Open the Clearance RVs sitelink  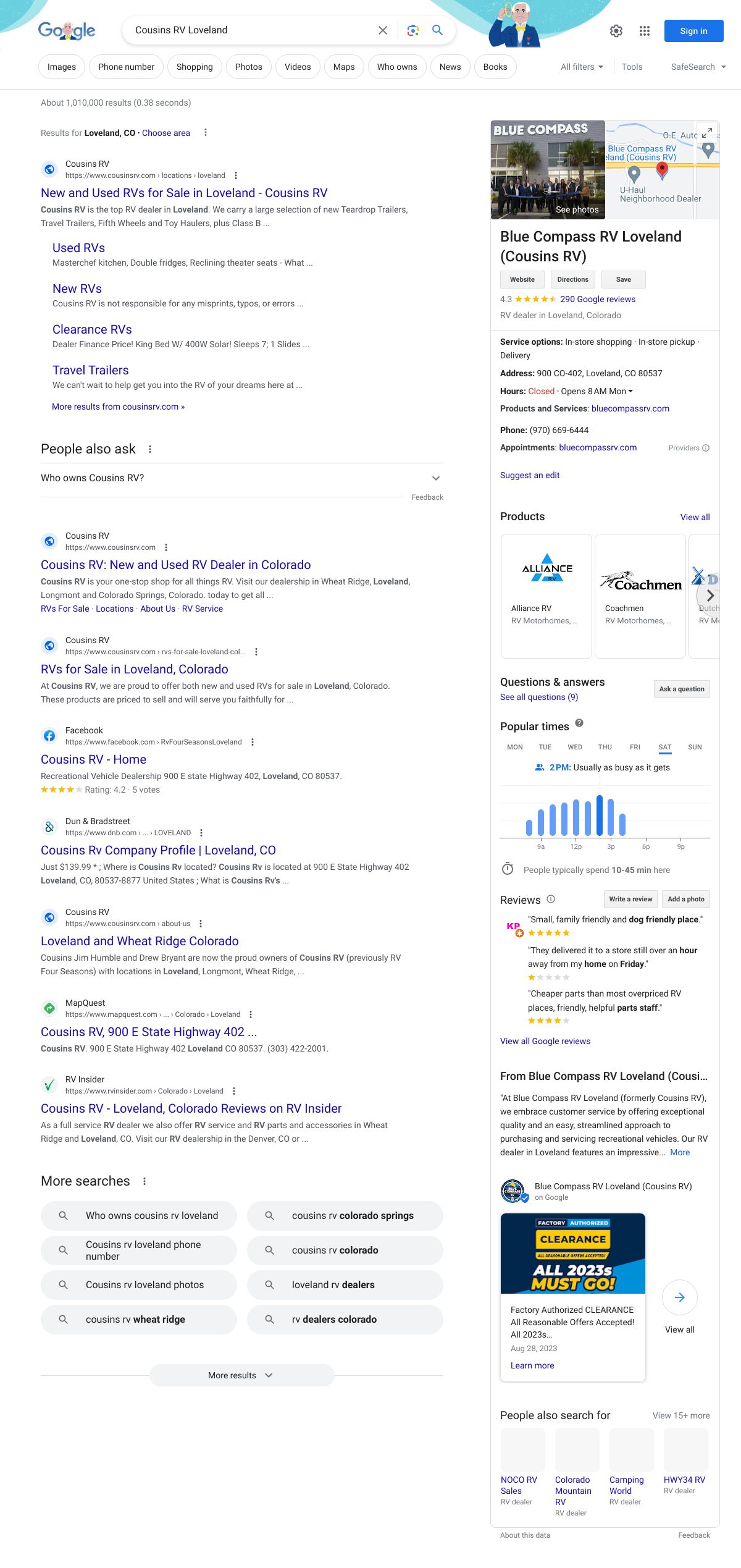(x=92, y=329)
